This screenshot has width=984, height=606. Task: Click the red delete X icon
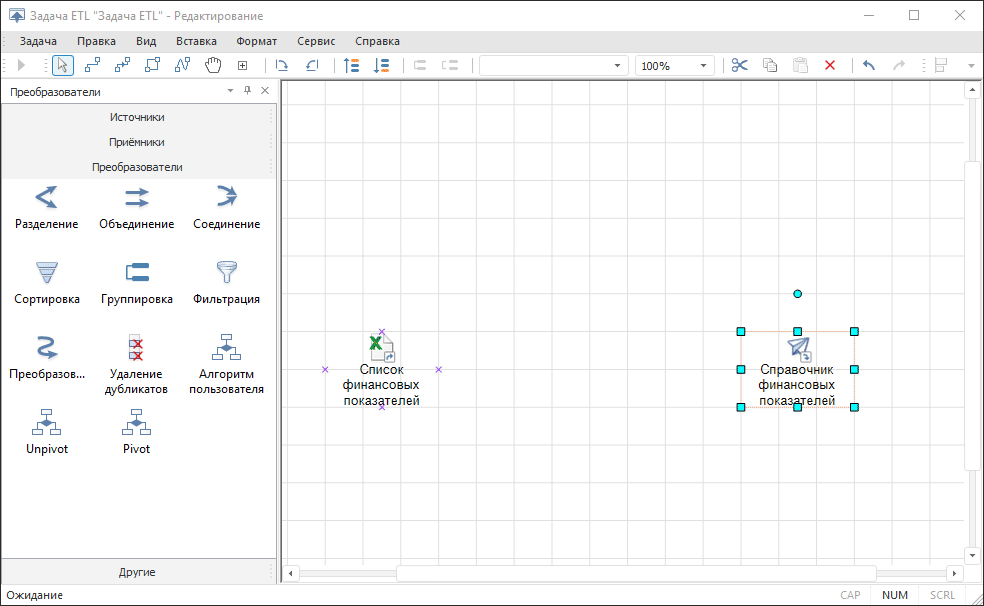click(829, 65)
